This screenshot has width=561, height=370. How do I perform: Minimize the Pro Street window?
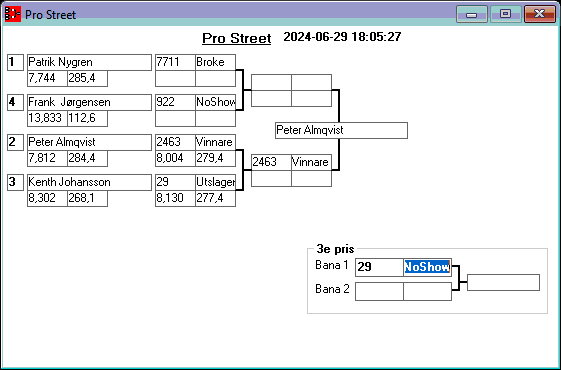tap(472, 14)
